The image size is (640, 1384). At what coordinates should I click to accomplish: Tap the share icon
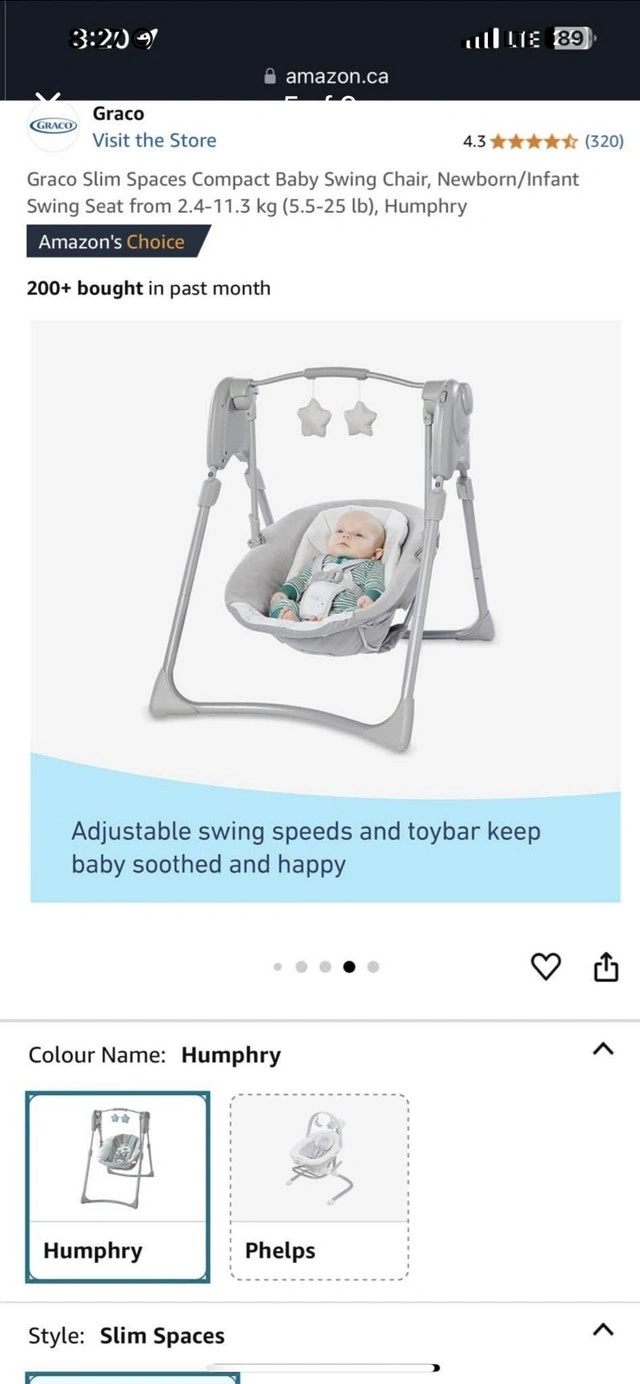607,967
